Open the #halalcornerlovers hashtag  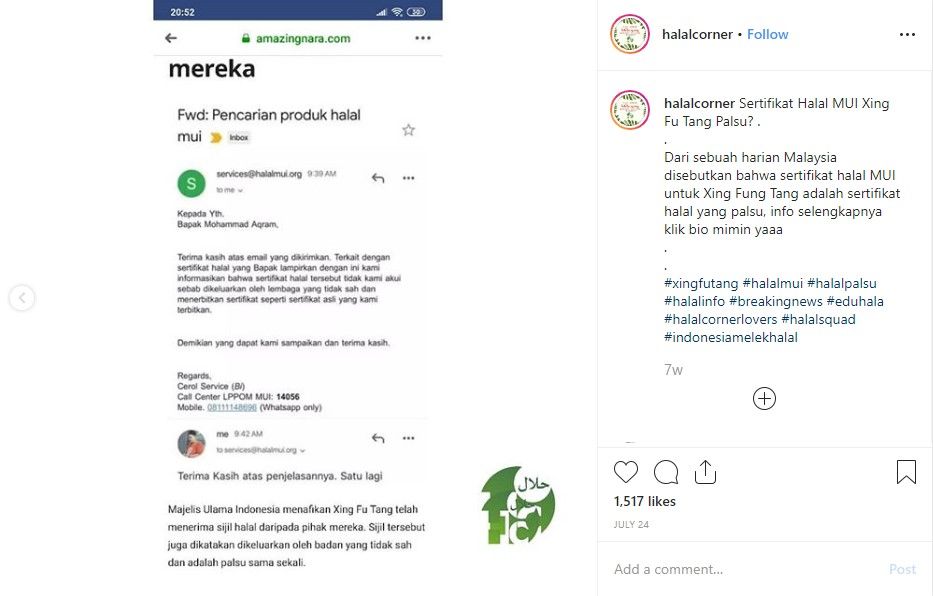[721, 319]
